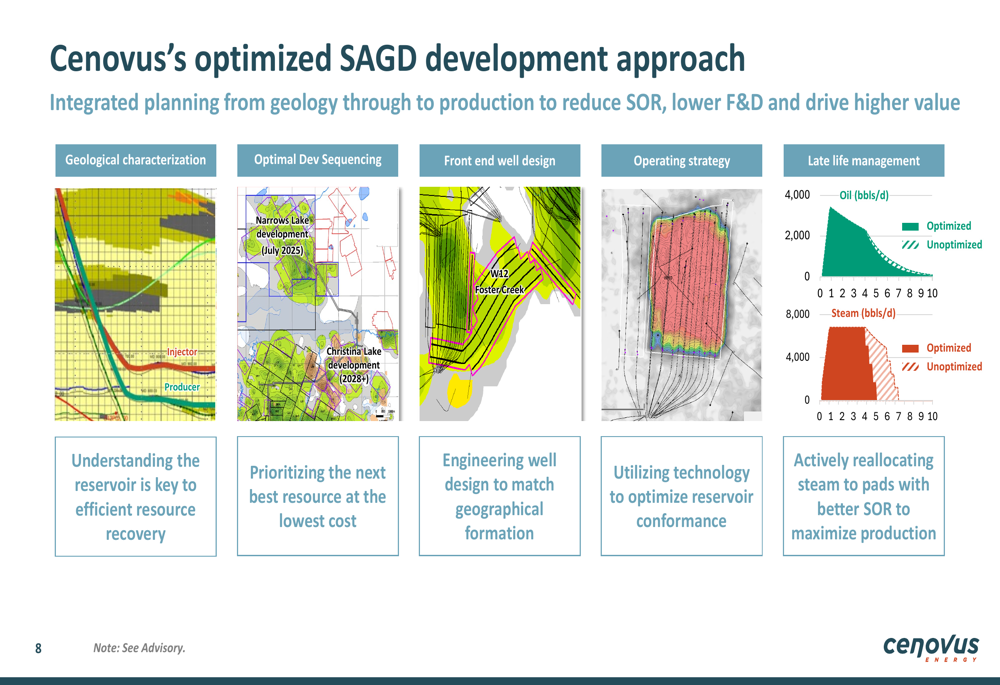Viewport: 1000px width, 685px height.
Task: Click the 'Actively reallocating steam to pads' text box
Action: point(864,496)
